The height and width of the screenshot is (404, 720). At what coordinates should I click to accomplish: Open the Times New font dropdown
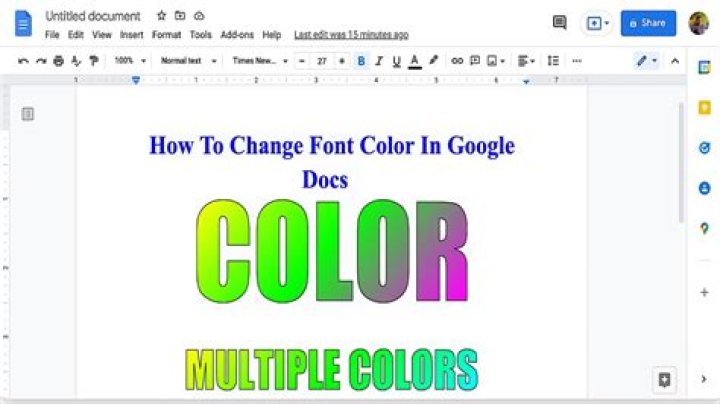tap(260, 61)
